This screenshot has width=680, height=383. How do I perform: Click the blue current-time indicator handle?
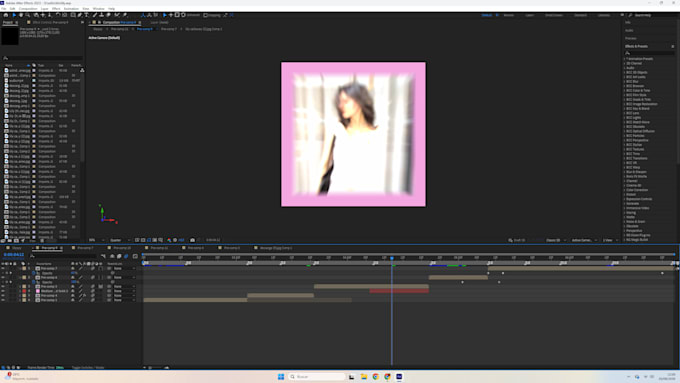pos(392,258)
